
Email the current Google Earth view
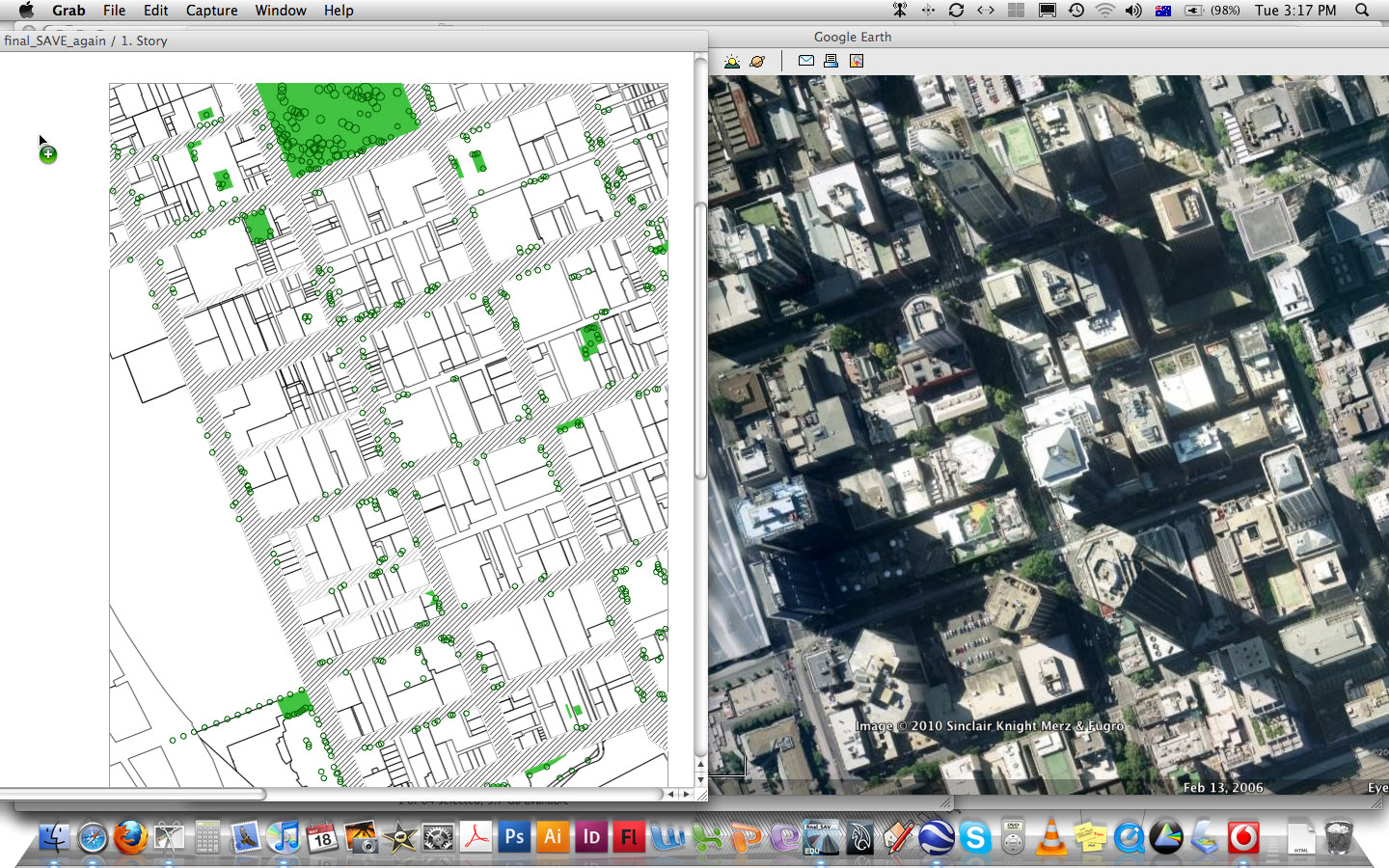(x=805, y=60)
